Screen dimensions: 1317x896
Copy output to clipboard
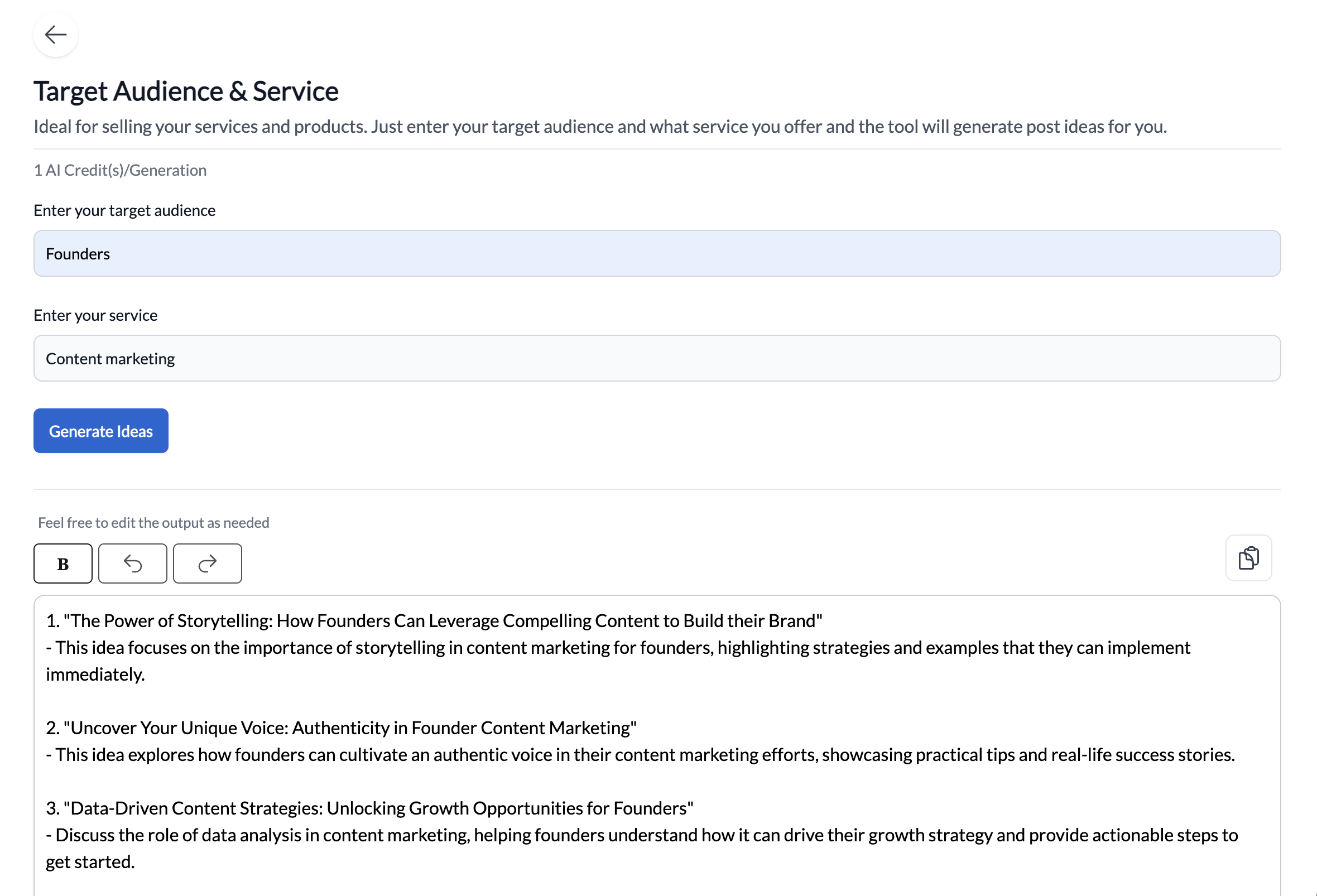click(x=1248, y=558)
